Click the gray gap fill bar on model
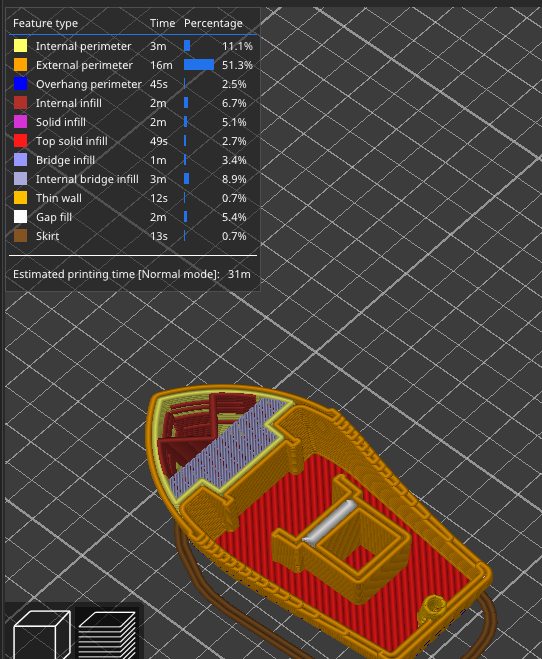Image resolution: width=542 pixels, height=659 pixels. 330,521
